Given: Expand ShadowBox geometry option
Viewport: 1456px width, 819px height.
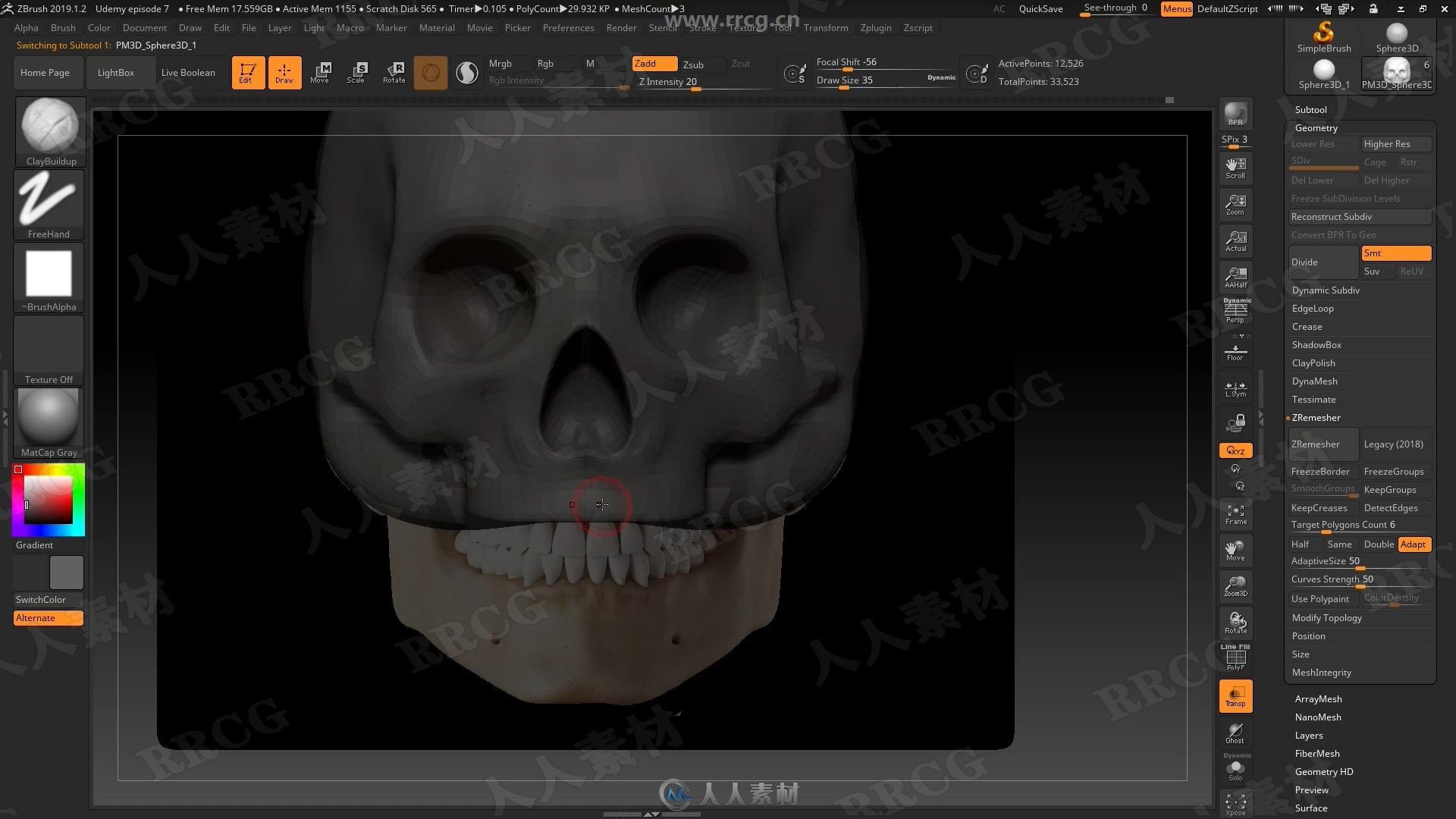Looking at the screenshot, I should click(x=1316, y=344).
